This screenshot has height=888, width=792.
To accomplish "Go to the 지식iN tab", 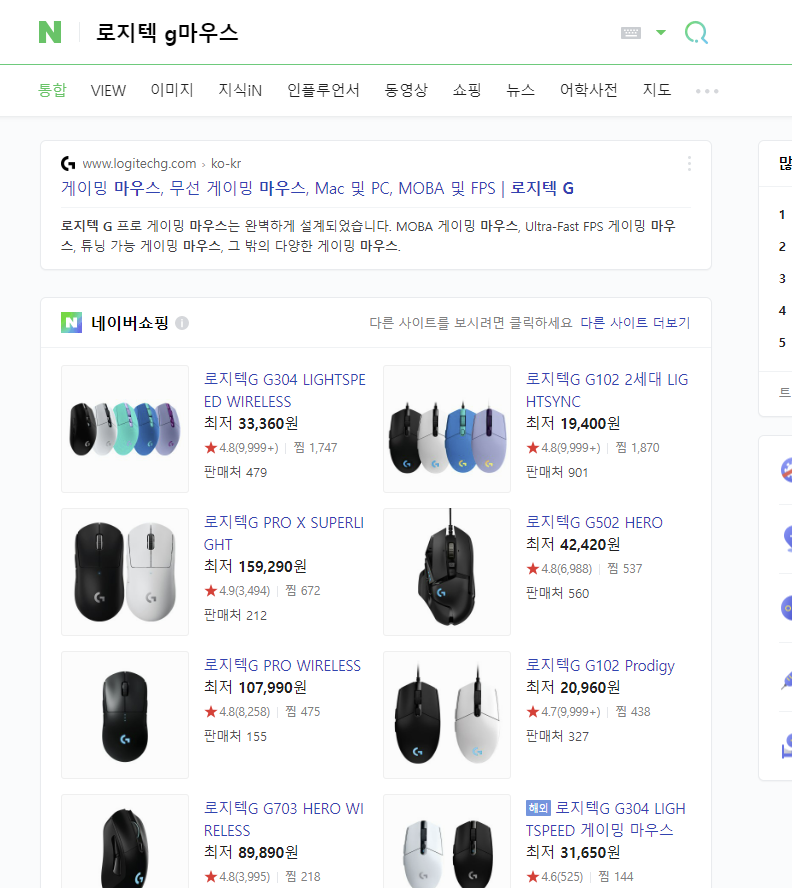I will click(240, 90).
